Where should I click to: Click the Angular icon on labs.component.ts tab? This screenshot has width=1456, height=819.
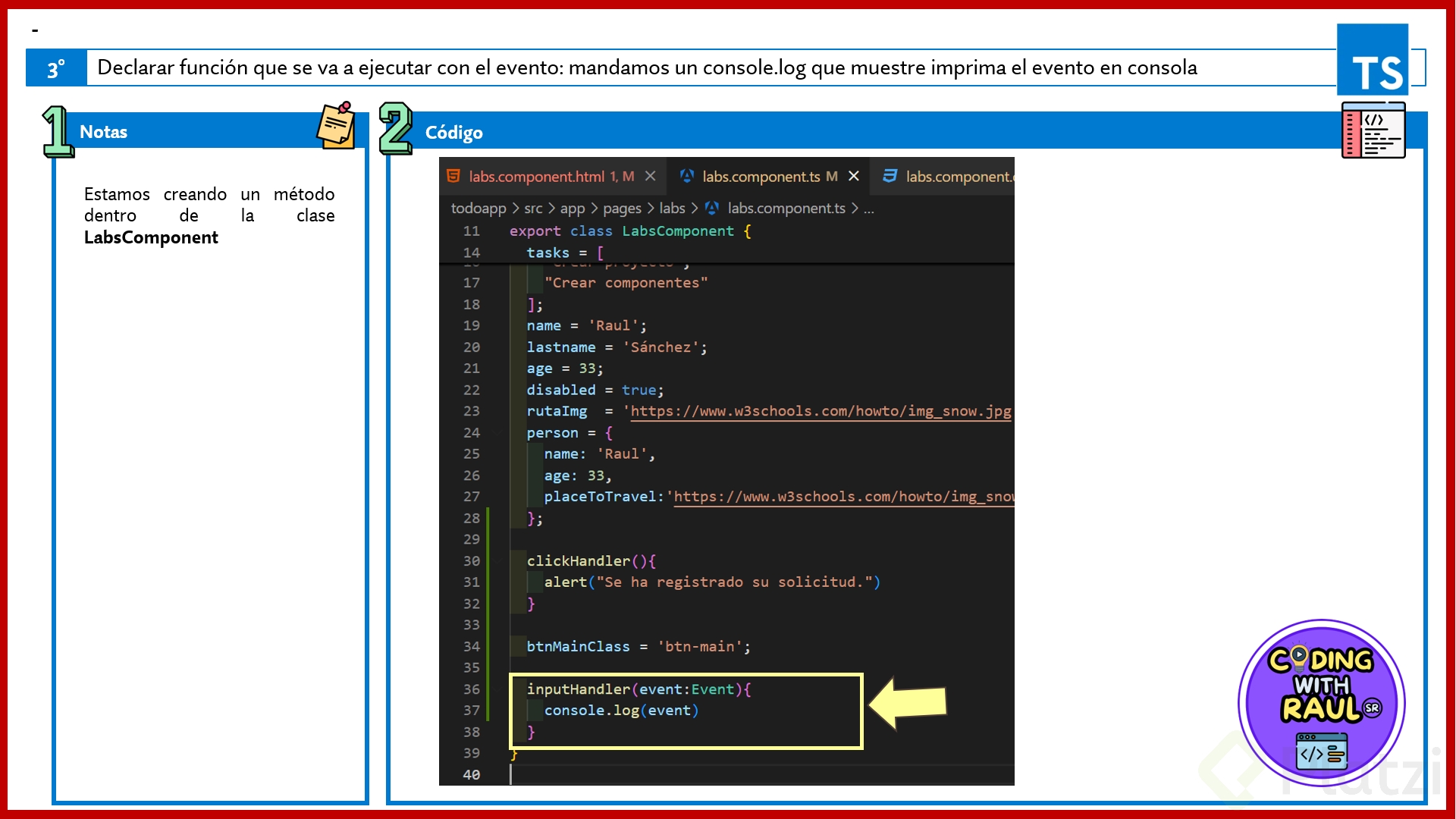pyautogui.click(x=687, y=176)
